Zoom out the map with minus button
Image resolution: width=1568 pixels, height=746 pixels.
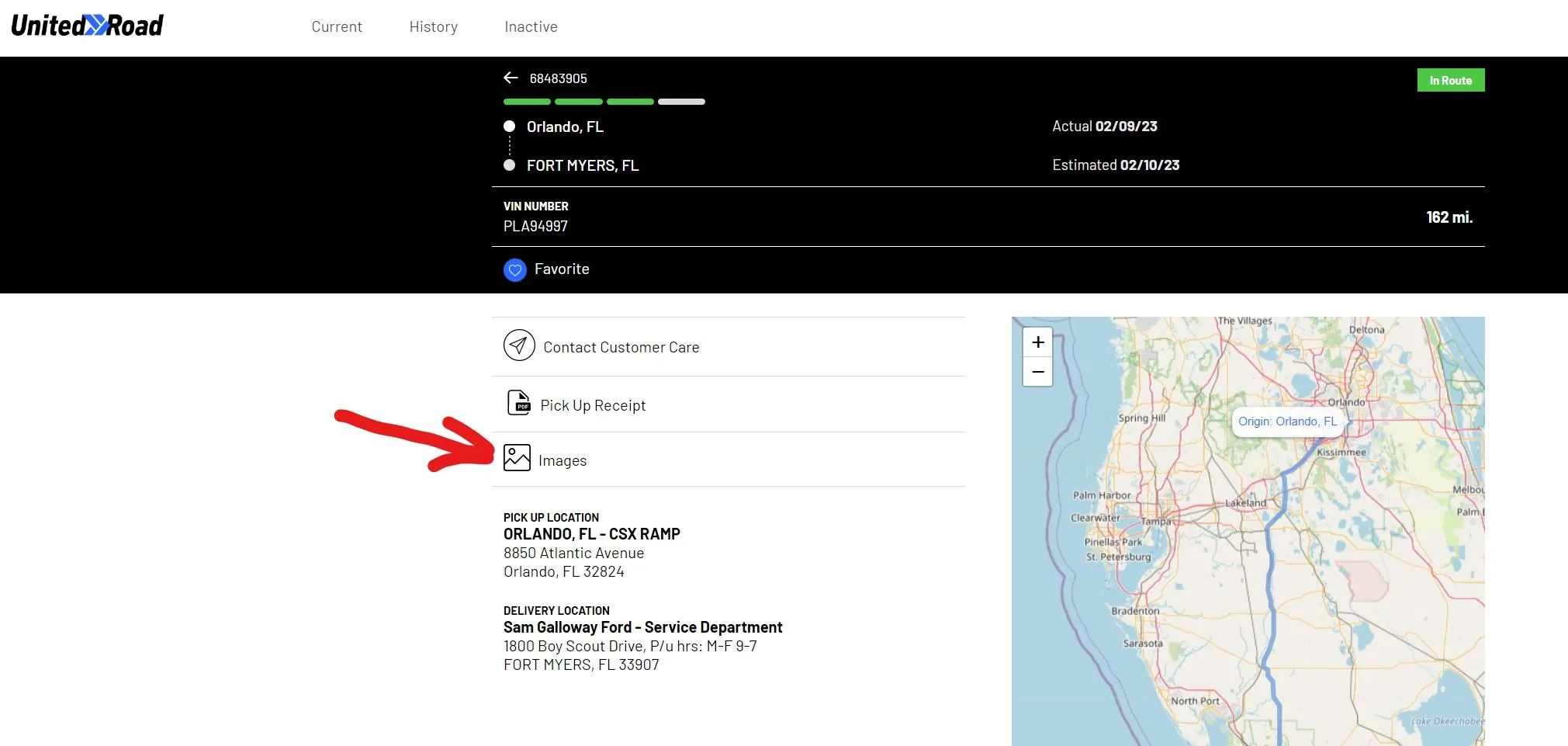tap(1037, 372)
